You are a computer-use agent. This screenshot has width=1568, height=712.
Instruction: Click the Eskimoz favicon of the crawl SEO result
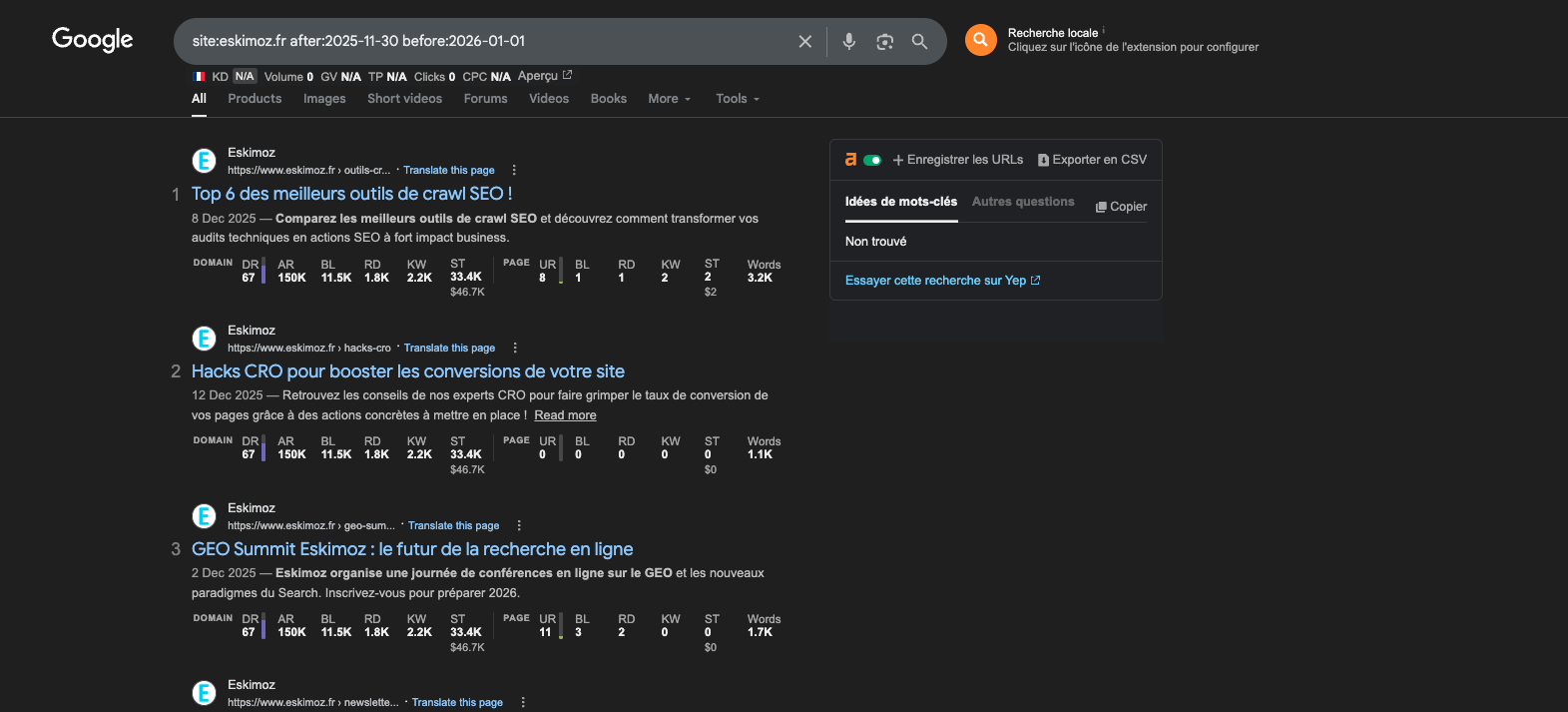204,161
